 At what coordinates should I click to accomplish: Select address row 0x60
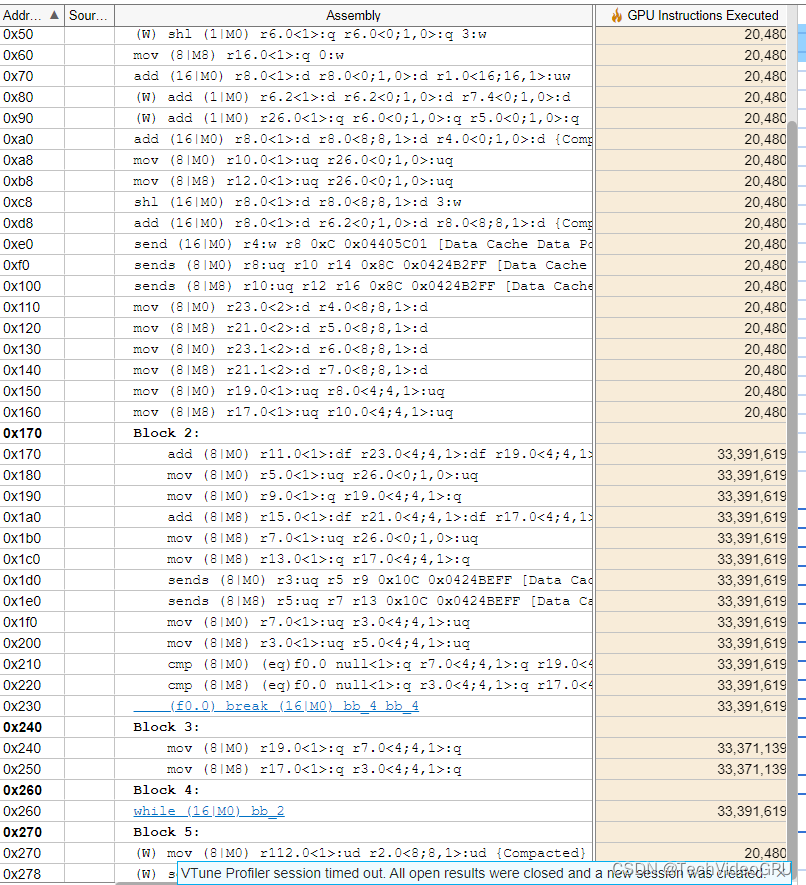(393, 55)
